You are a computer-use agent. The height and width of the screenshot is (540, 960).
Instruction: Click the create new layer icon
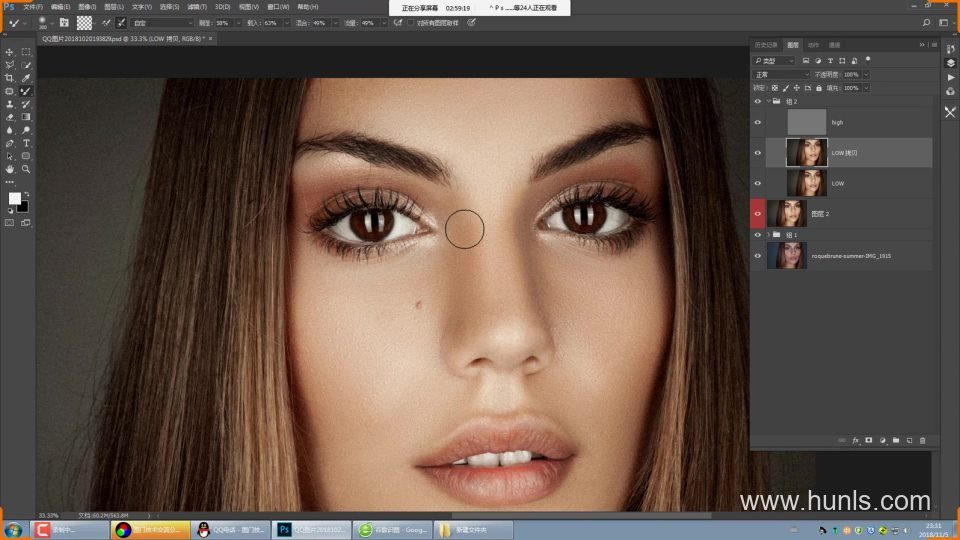point(909,440)
